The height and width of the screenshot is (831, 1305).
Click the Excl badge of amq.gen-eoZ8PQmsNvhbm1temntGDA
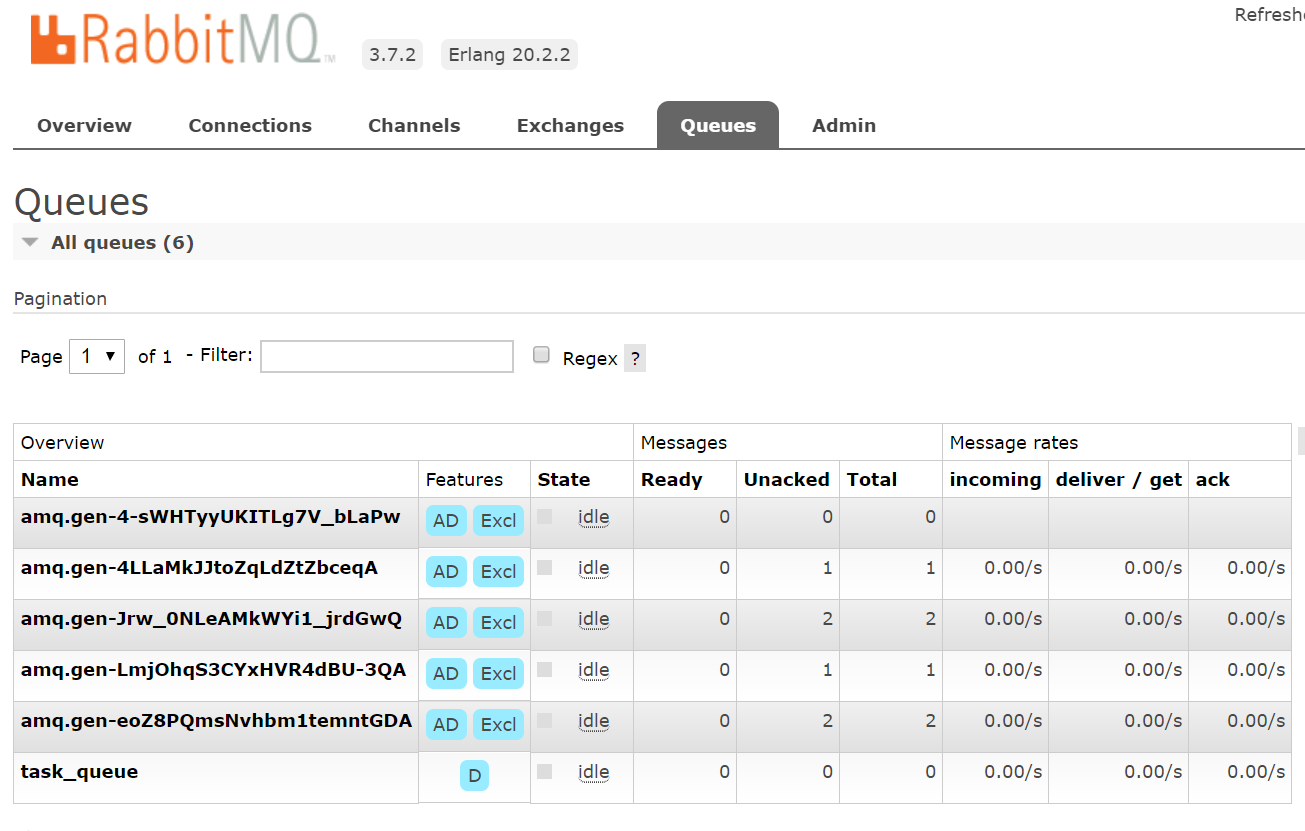tap(498, 724)
